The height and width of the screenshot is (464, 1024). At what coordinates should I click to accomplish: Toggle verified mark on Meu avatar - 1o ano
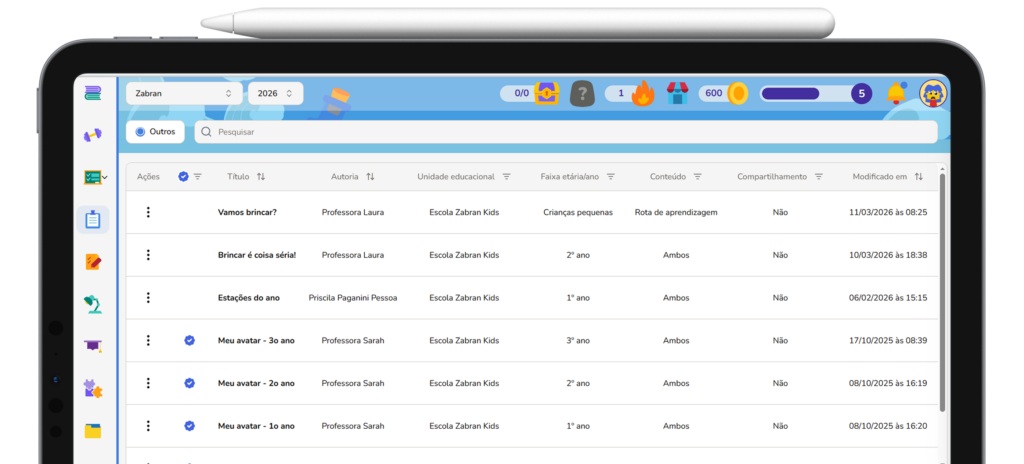point(189,426)
